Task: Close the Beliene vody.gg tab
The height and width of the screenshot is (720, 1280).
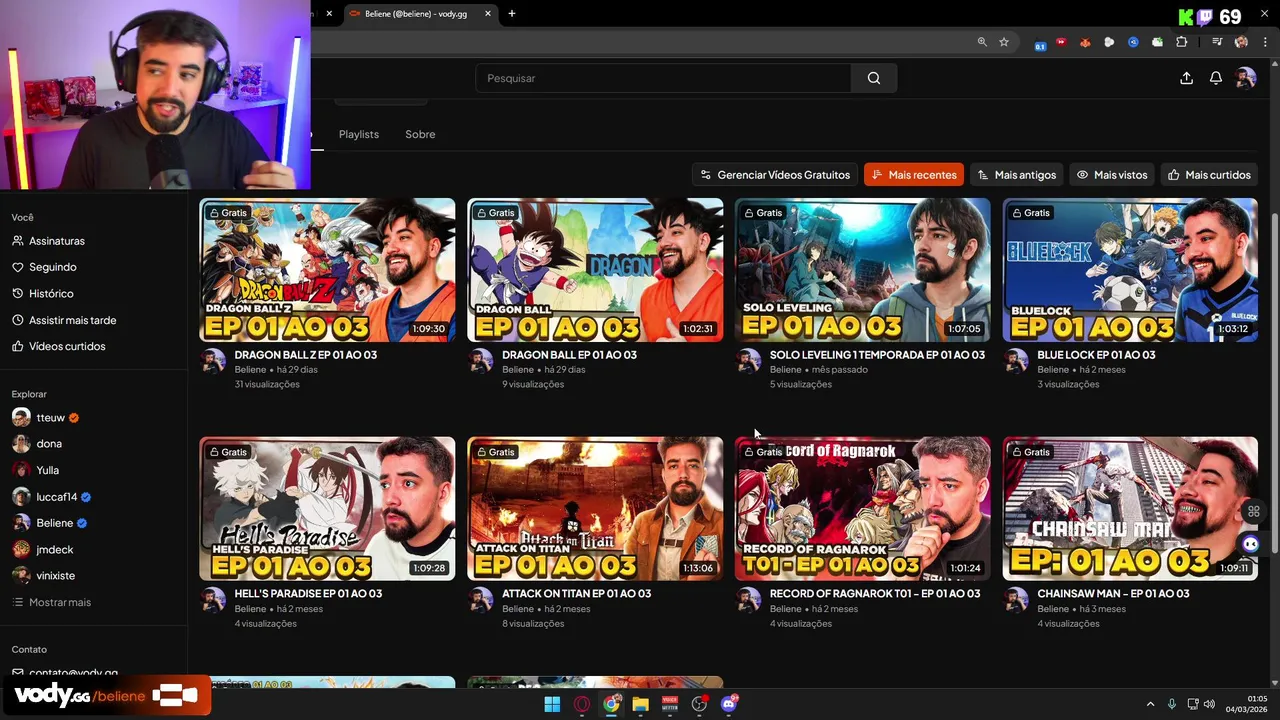Action: (x=488, y=14)
